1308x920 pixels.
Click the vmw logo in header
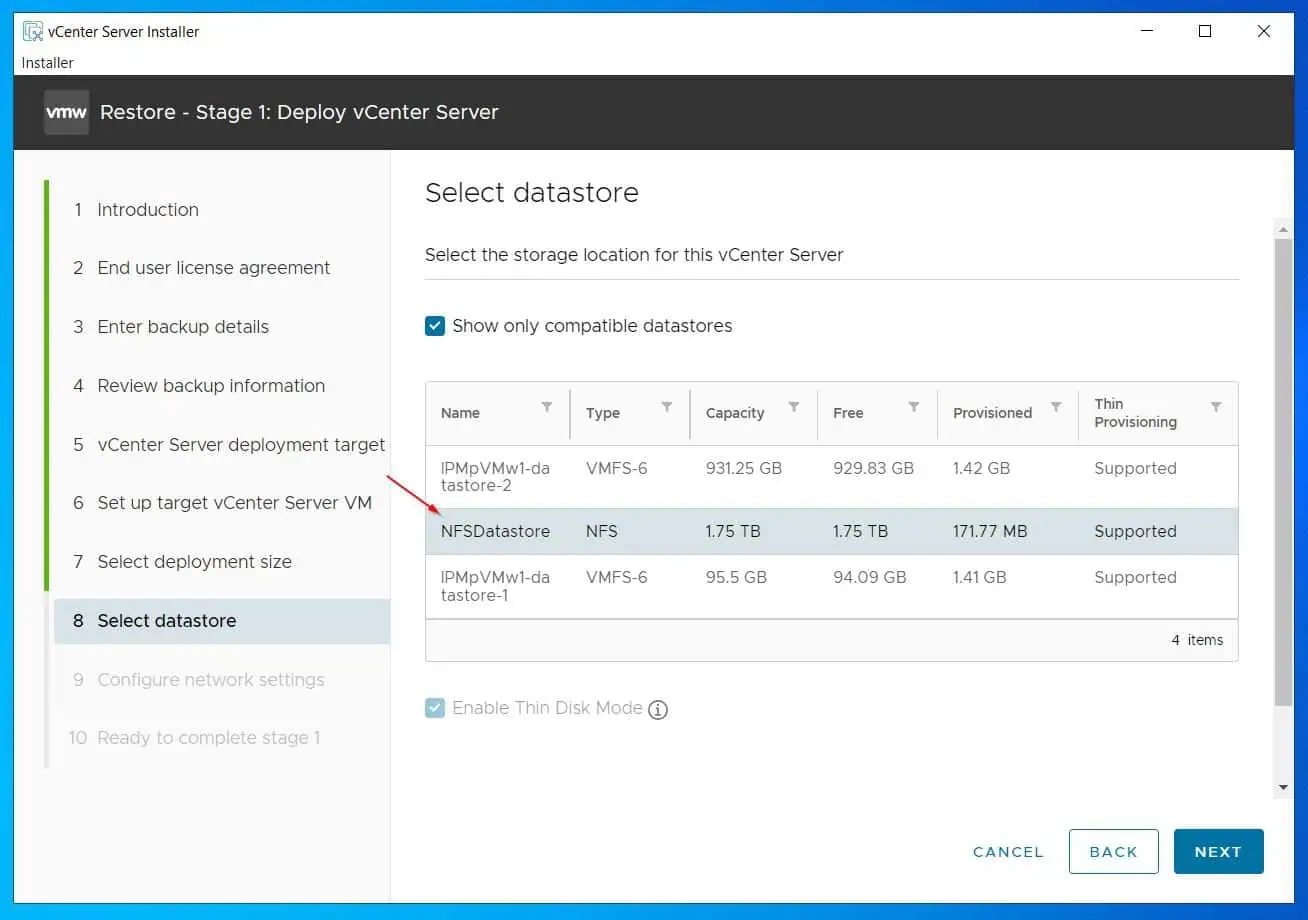(67, 112)
